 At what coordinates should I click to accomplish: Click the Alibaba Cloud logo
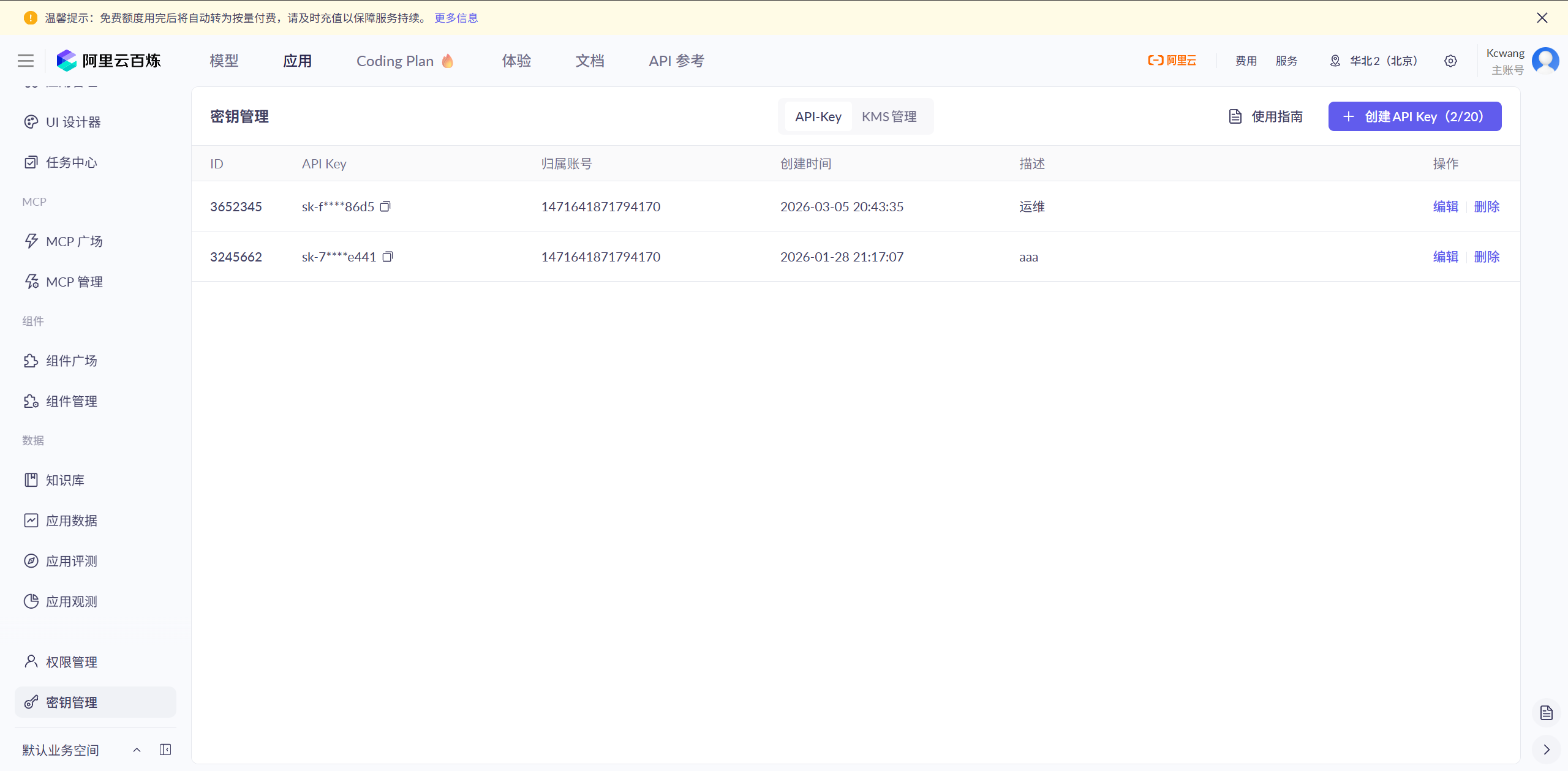pyautogui.click(x=1172, y=61)
